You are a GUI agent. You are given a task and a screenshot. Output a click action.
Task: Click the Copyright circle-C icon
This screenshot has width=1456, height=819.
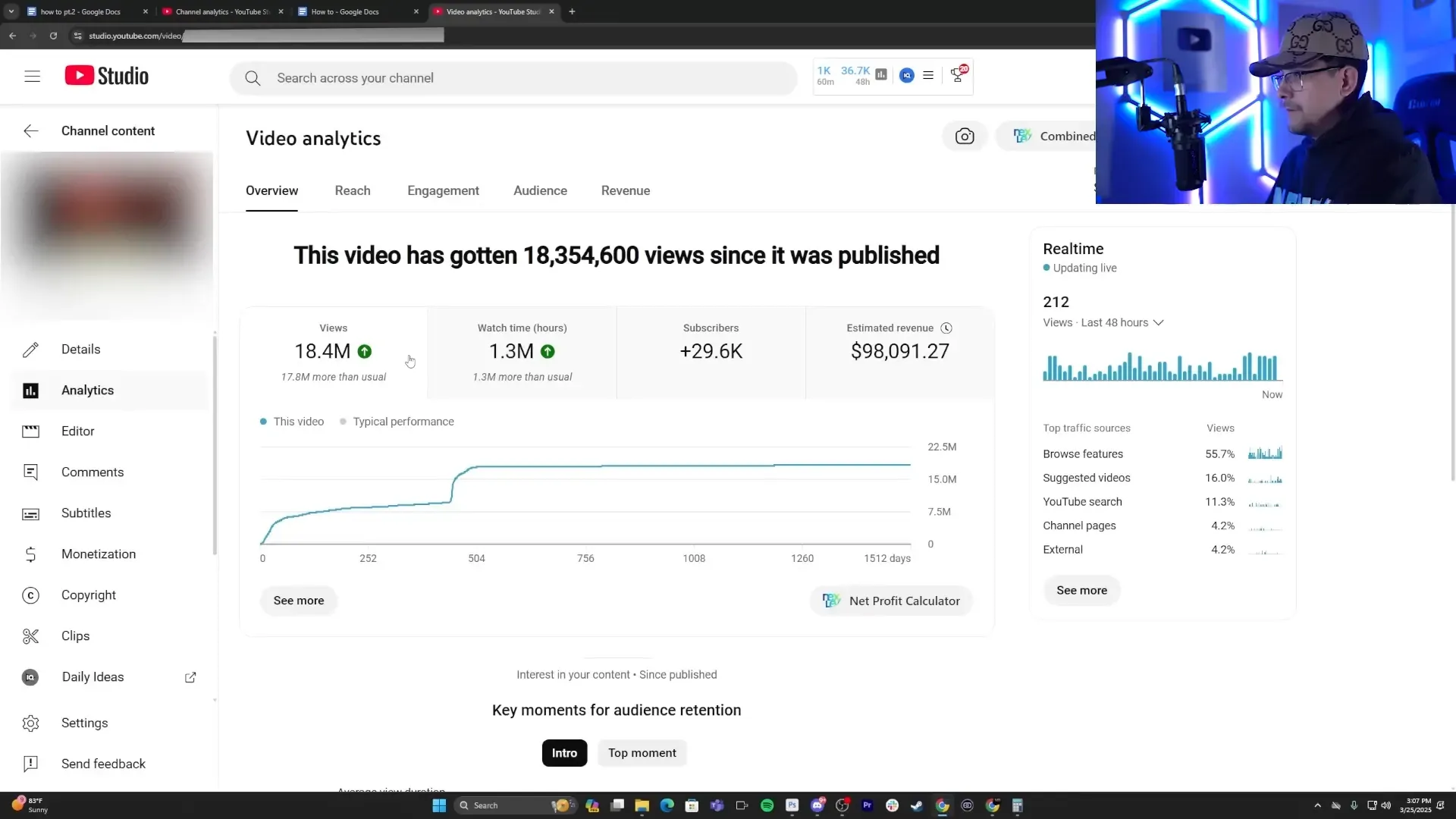click(x=30, y=595)
